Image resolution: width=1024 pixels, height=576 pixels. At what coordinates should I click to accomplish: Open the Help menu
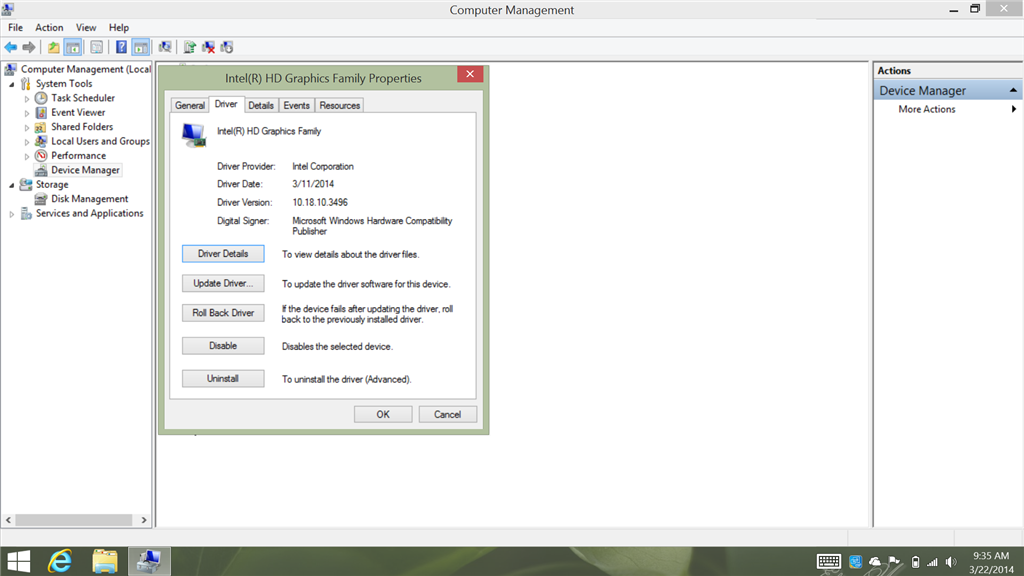(x=119, y=27)
